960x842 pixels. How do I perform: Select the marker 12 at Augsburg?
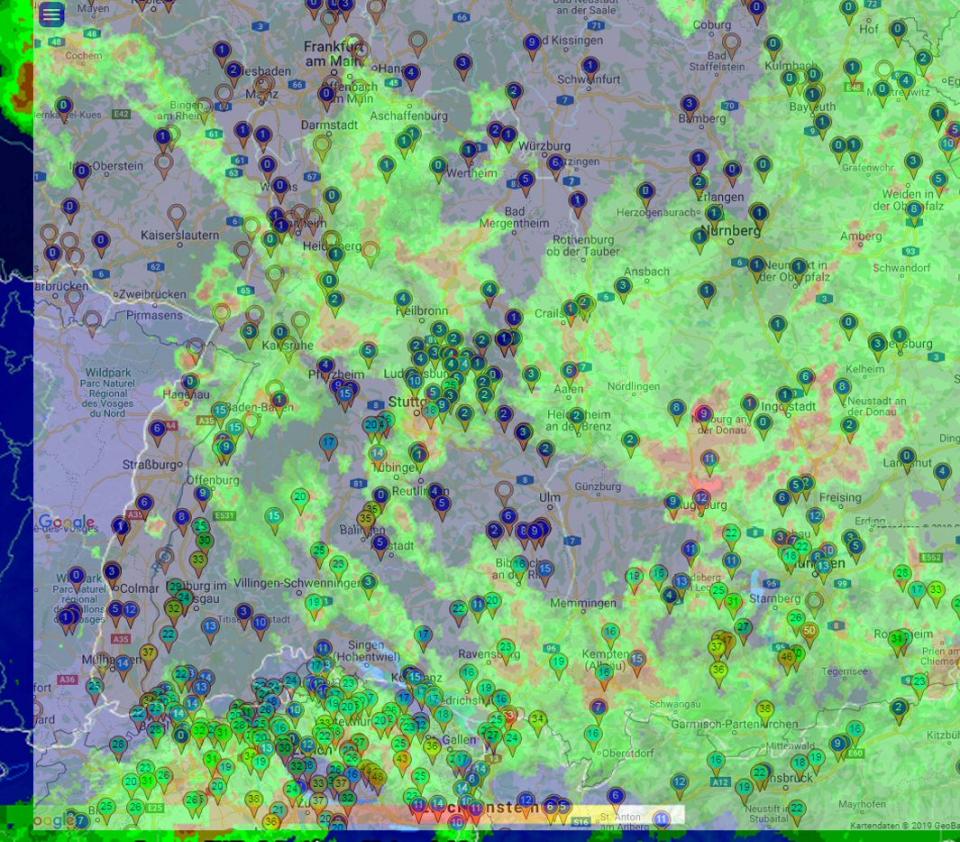click(702, 498)
